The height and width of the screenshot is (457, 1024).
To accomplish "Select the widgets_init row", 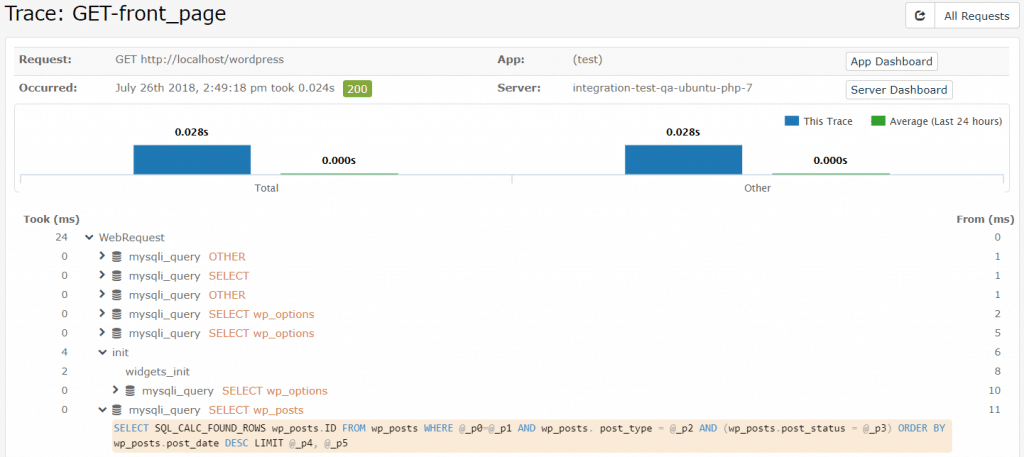I will pos(157,371).
